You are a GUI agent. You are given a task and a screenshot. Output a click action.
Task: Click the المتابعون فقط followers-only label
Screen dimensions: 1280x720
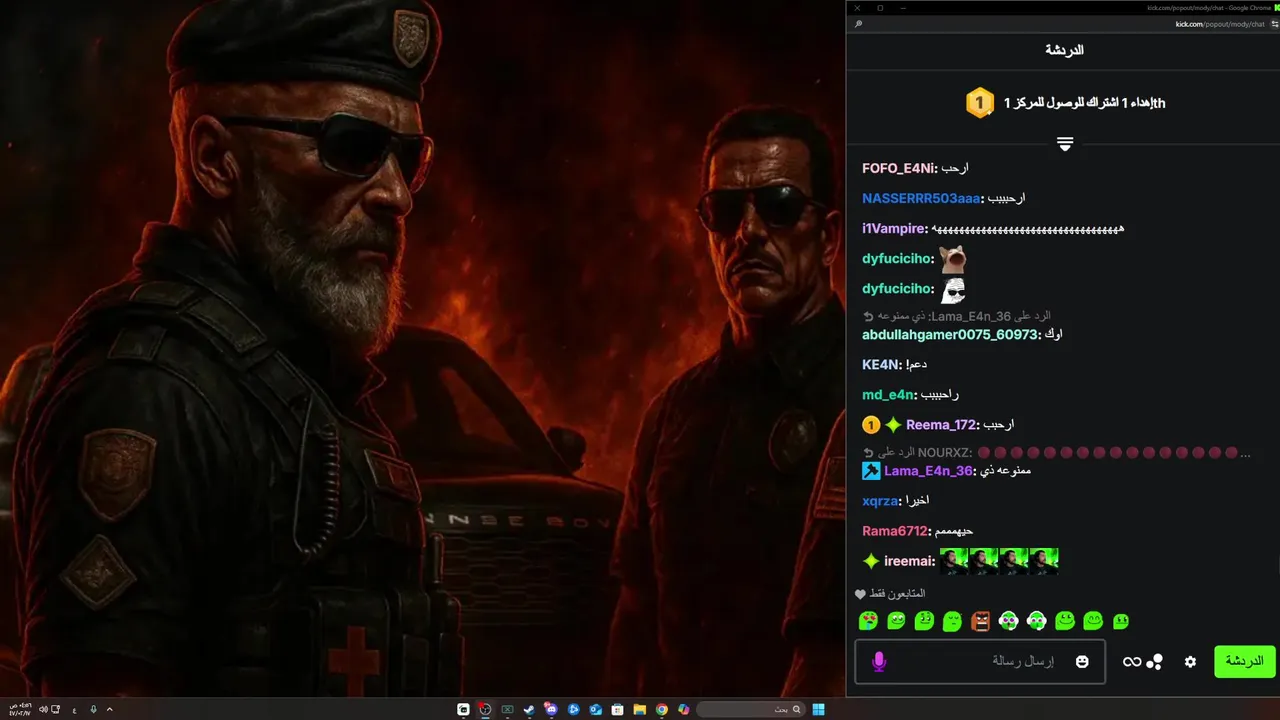pyautogui.click(x=898, y=594)
